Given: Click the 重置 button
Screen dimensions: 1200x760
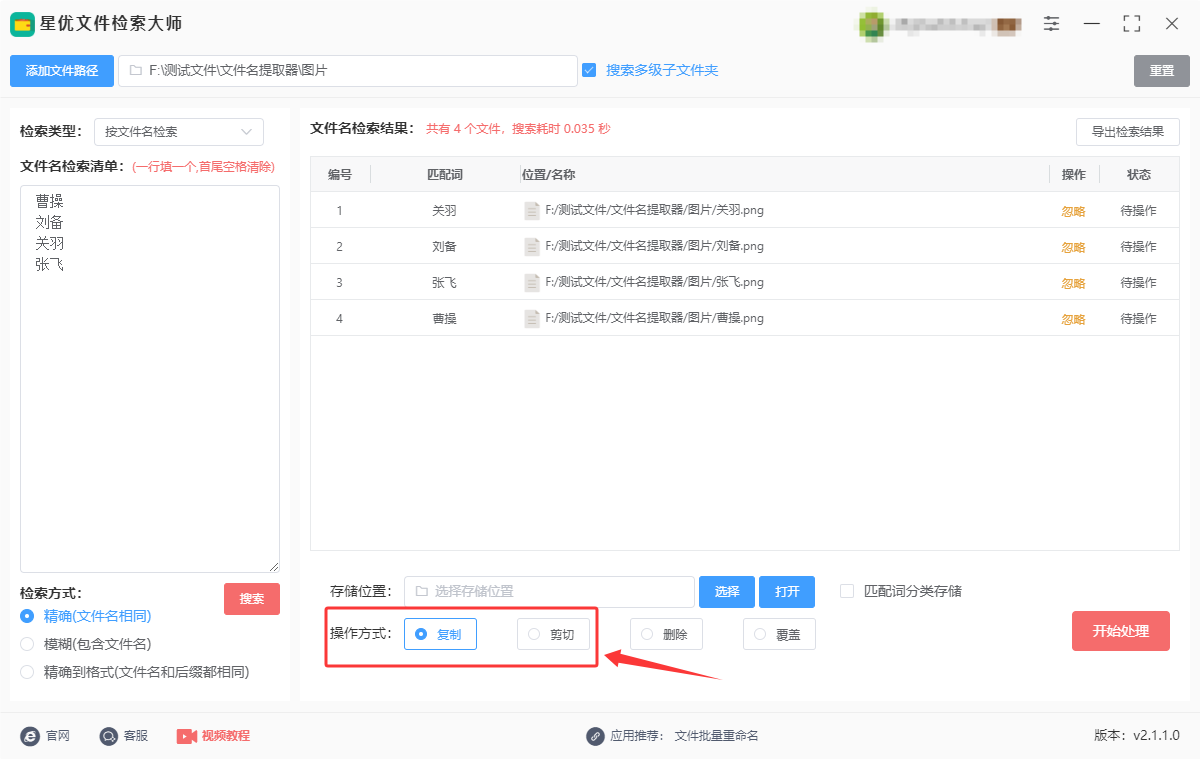Looking at the screenshot, I should [1162, 71].
